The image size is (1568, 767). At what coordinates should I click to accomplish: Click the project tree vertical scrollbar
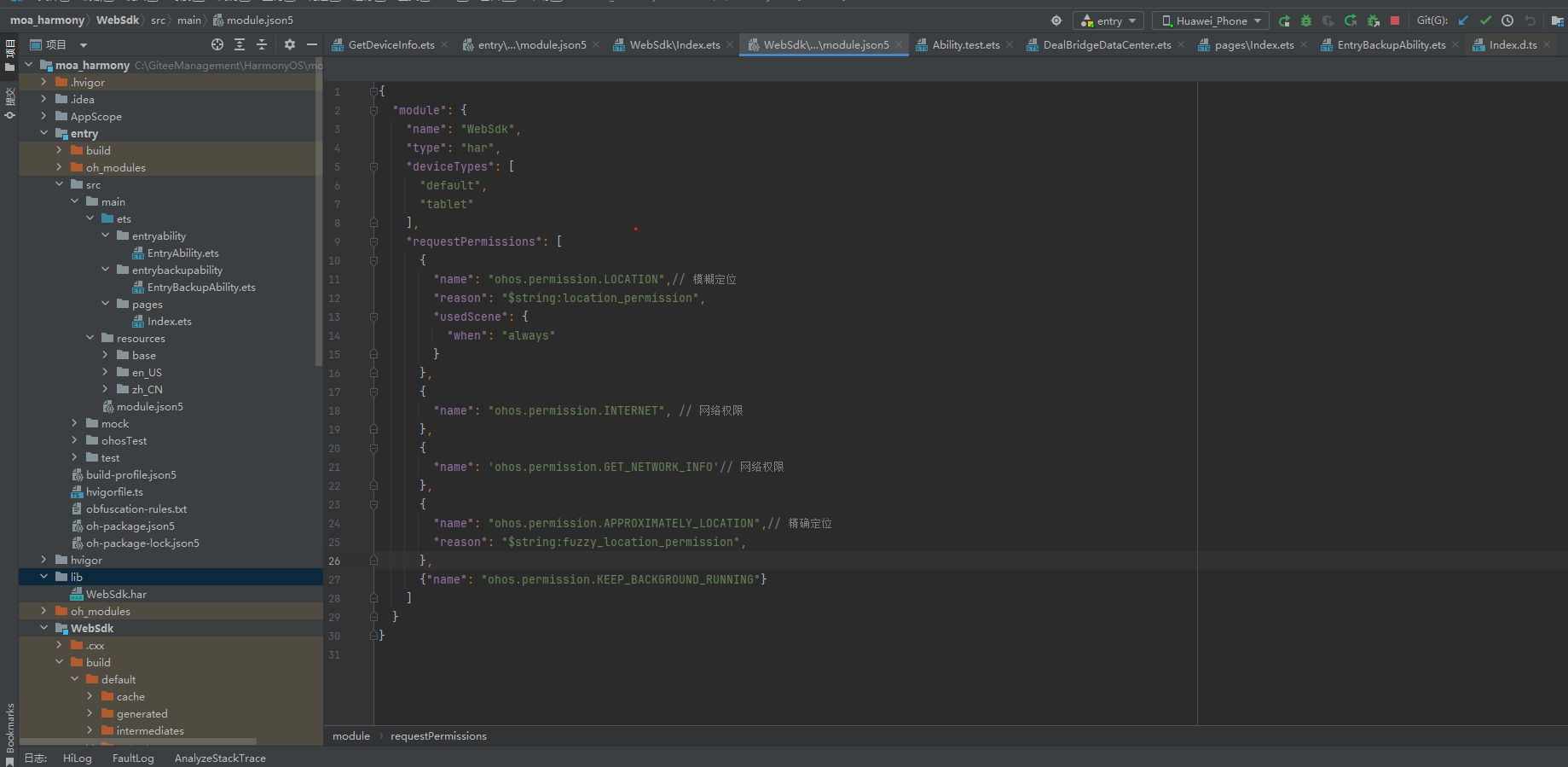point(319,213)
